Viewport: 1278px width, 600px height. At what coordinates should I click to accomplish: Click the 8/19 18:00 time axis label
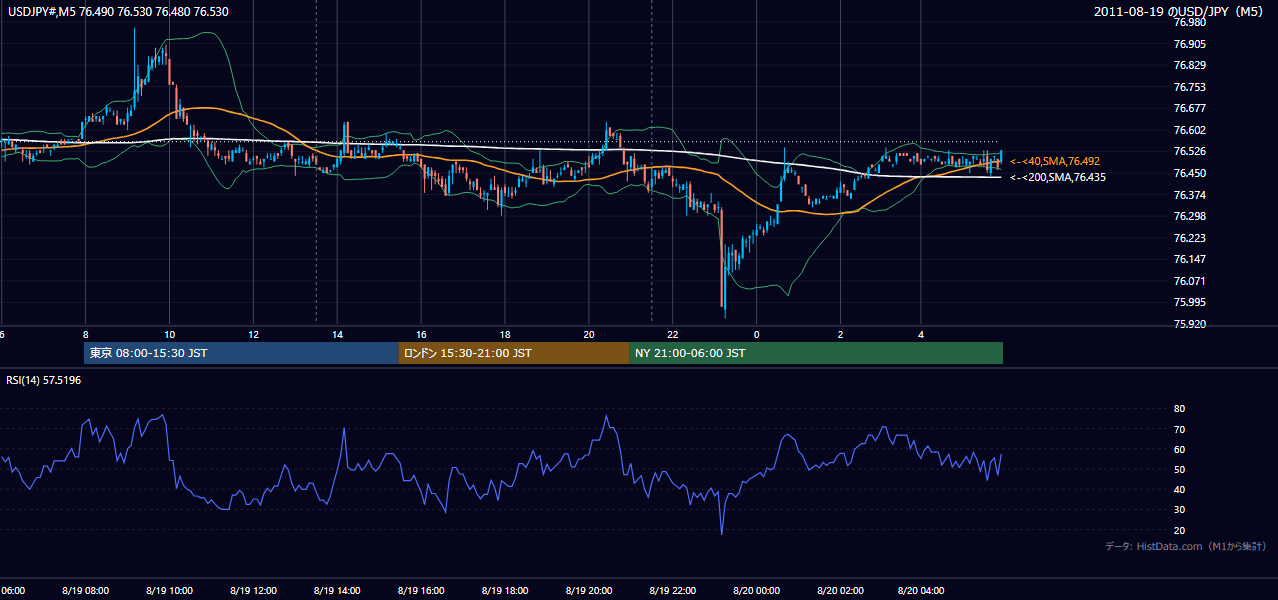point(505,591)
